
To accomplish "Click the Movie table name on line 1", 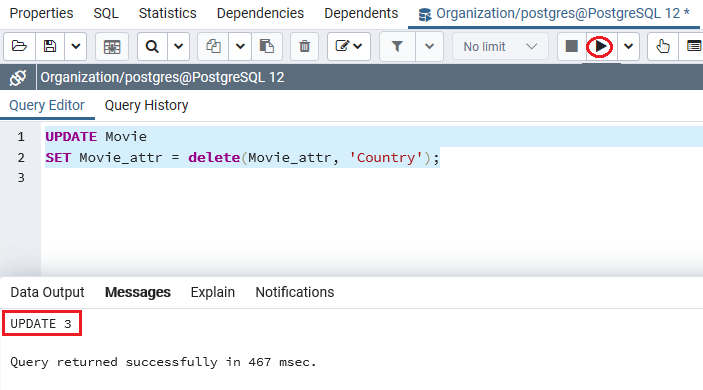I will pyautogui.click(x=126, y=136).
